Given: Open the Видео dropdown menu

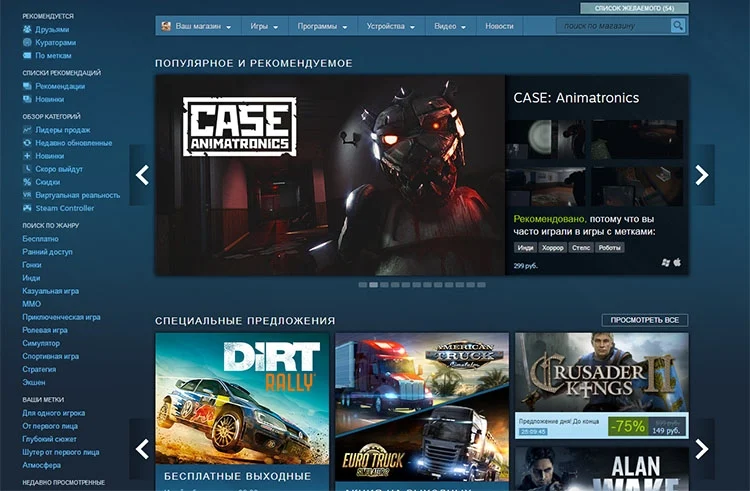Looking at the screenshot, I should pyautogui.click(x=450, y=26).
